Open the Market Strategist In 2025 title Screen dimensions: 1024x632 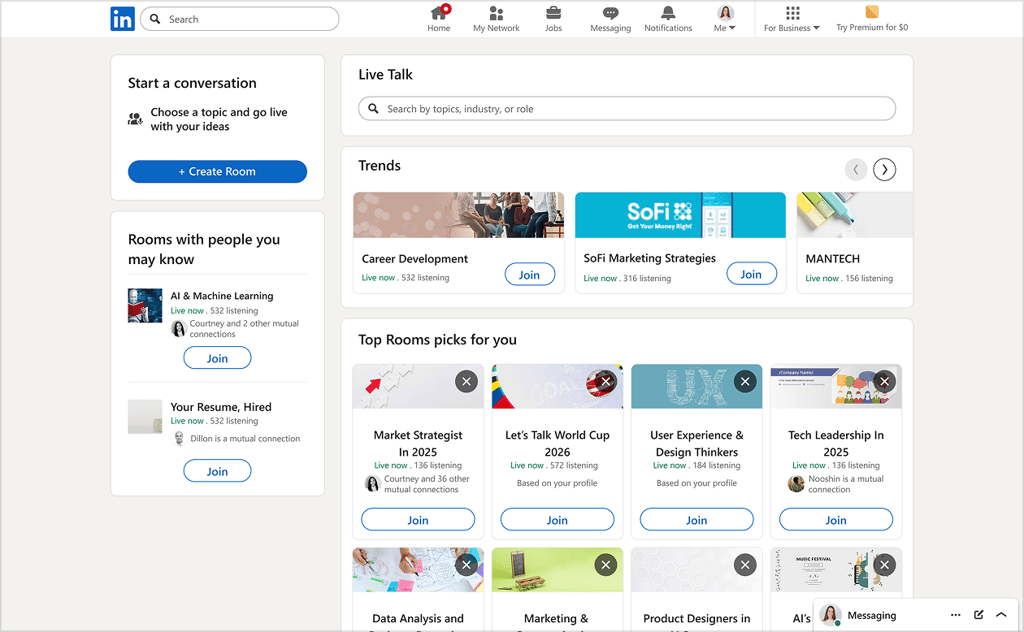pos(418,443)
